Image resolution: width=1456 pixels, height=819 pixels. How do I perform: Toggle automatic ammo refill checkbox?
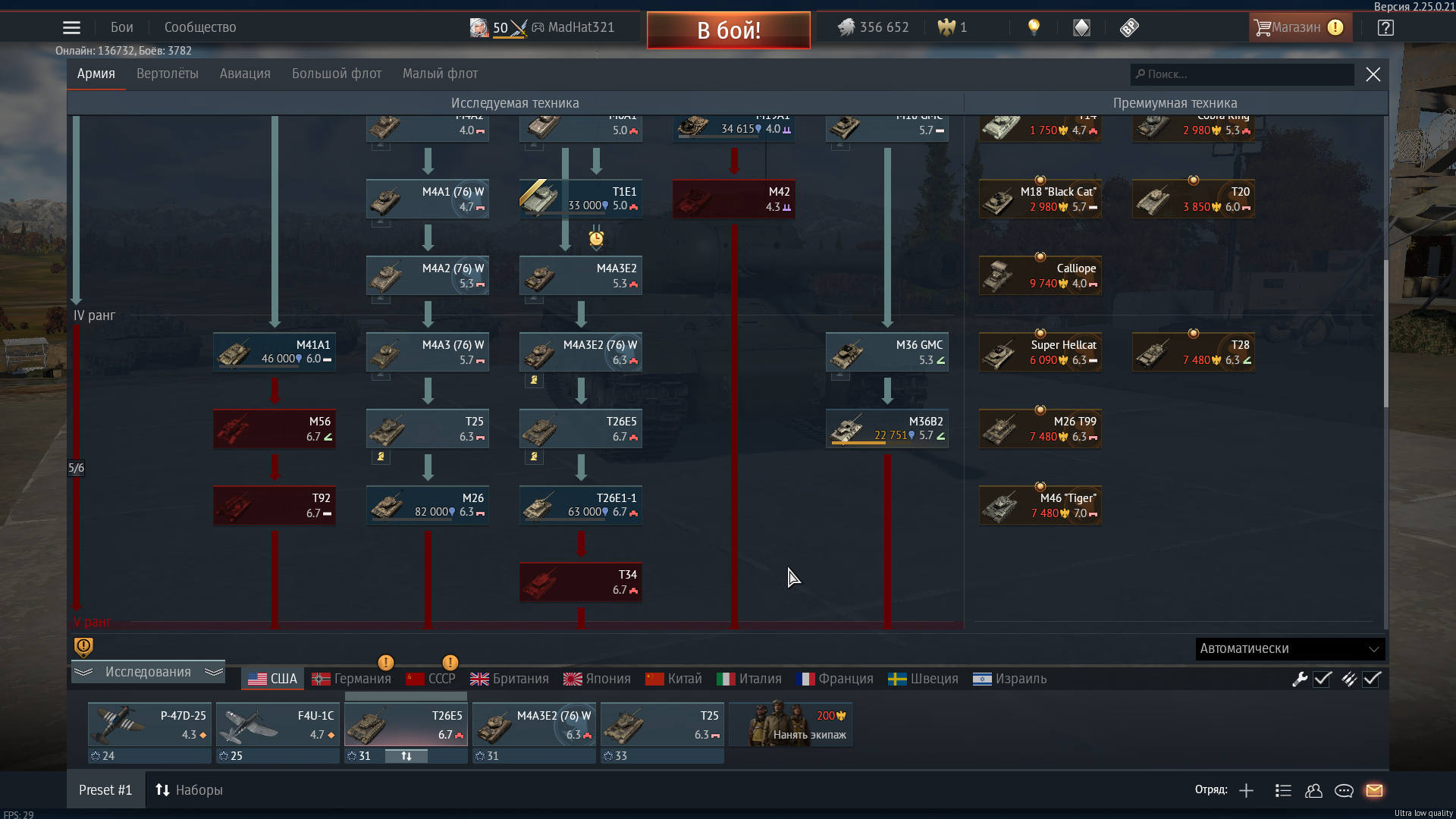(1371, 679)
